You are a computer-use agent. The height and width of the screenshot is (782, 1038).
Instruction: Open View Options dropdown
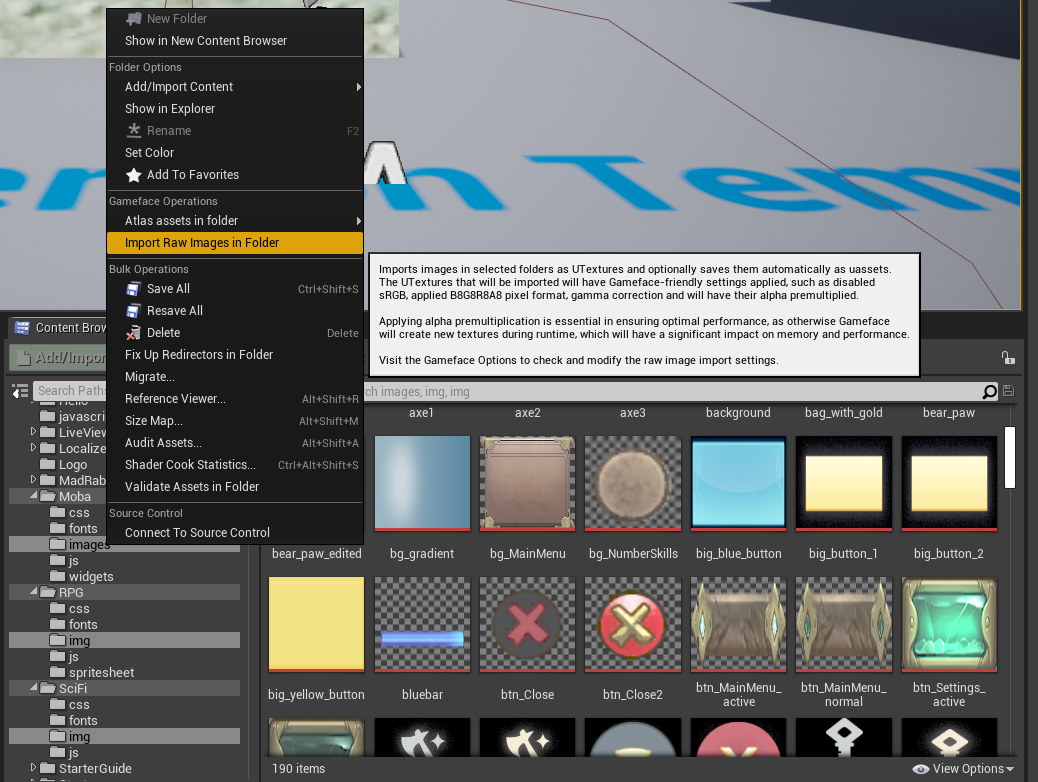[x=963, y=769]
